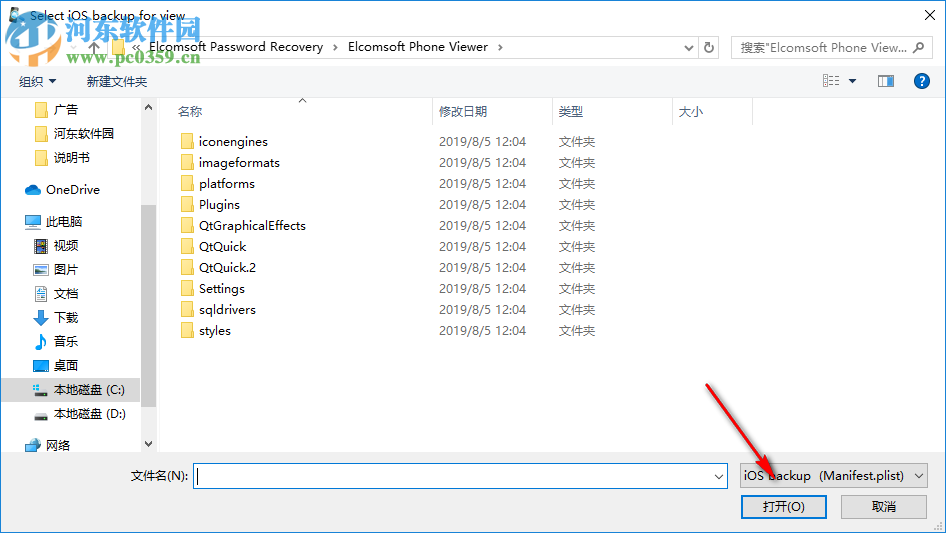Click the 打开(O) button

click(x=784, y=506)
